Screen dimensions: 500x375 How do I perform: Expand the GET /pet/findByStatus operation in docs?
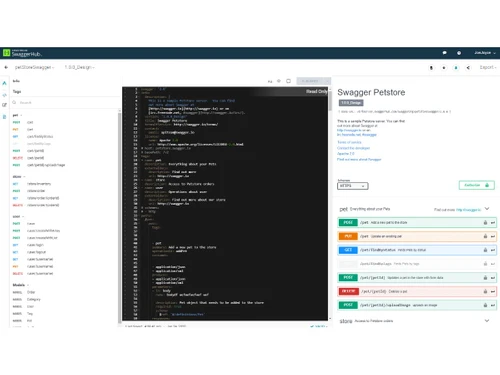click(417, 250)
